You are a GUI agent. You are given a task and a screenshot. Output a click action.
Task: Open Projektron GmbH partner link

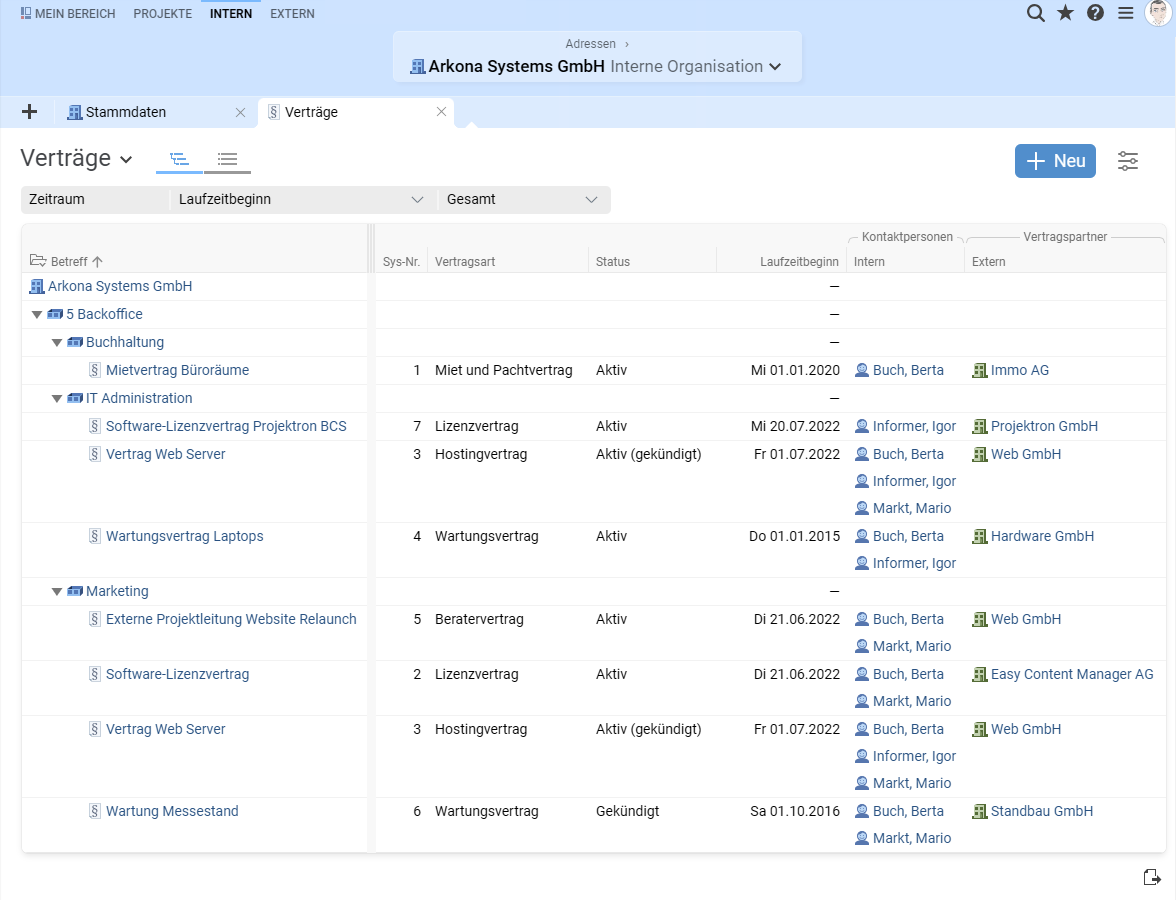click(x=1044, y=426)
